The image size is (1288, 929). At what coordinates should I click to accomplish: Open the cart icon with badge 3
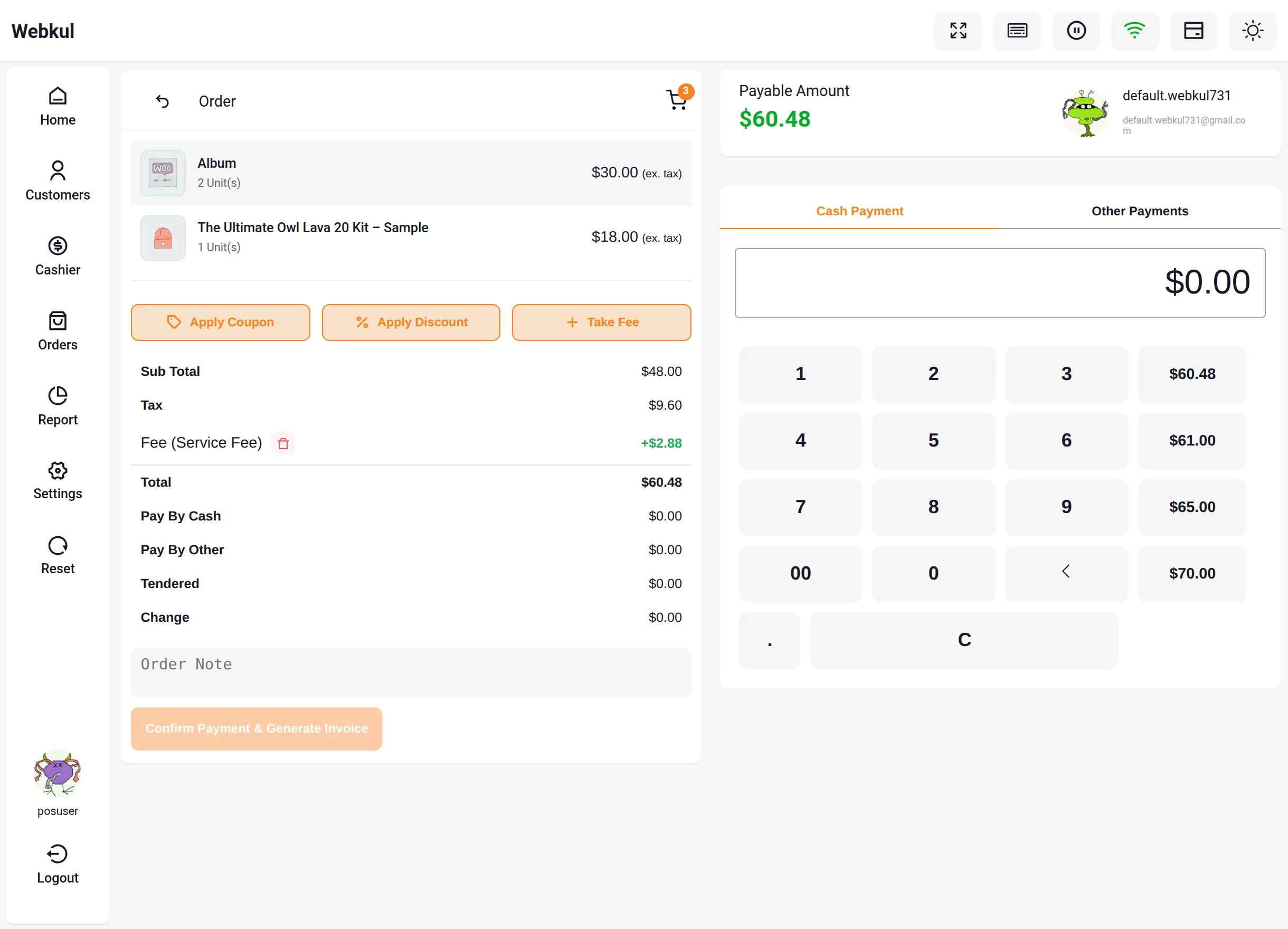coord(679,99)
